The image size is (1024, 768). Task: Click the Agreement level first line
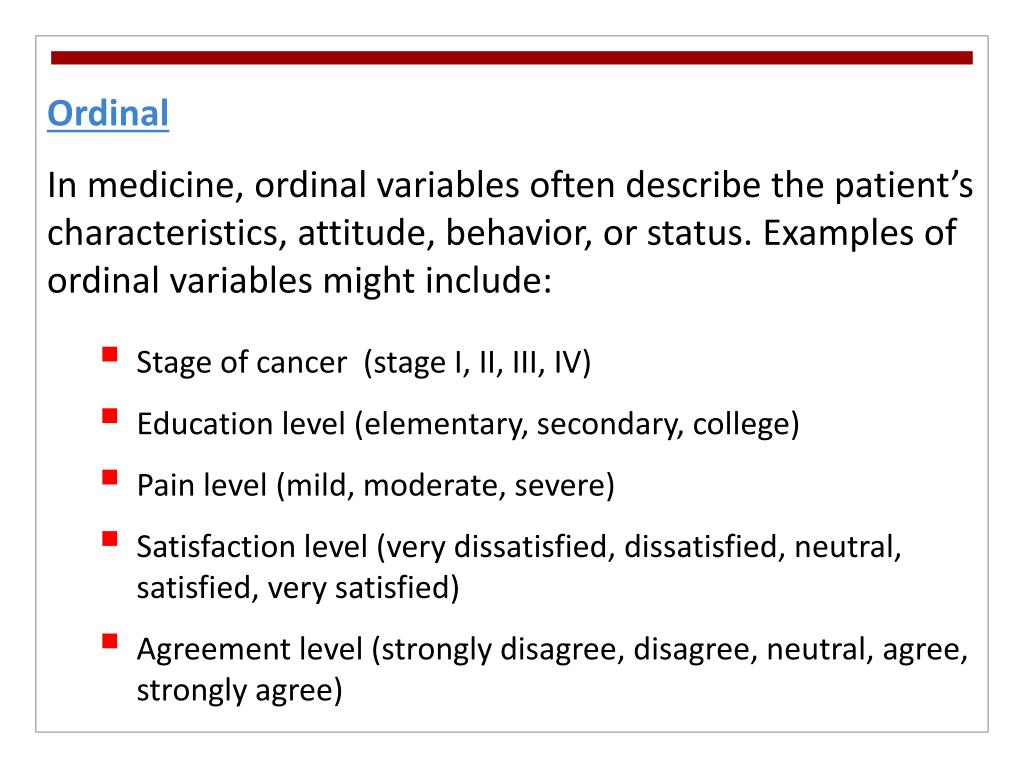click(552, 649)
